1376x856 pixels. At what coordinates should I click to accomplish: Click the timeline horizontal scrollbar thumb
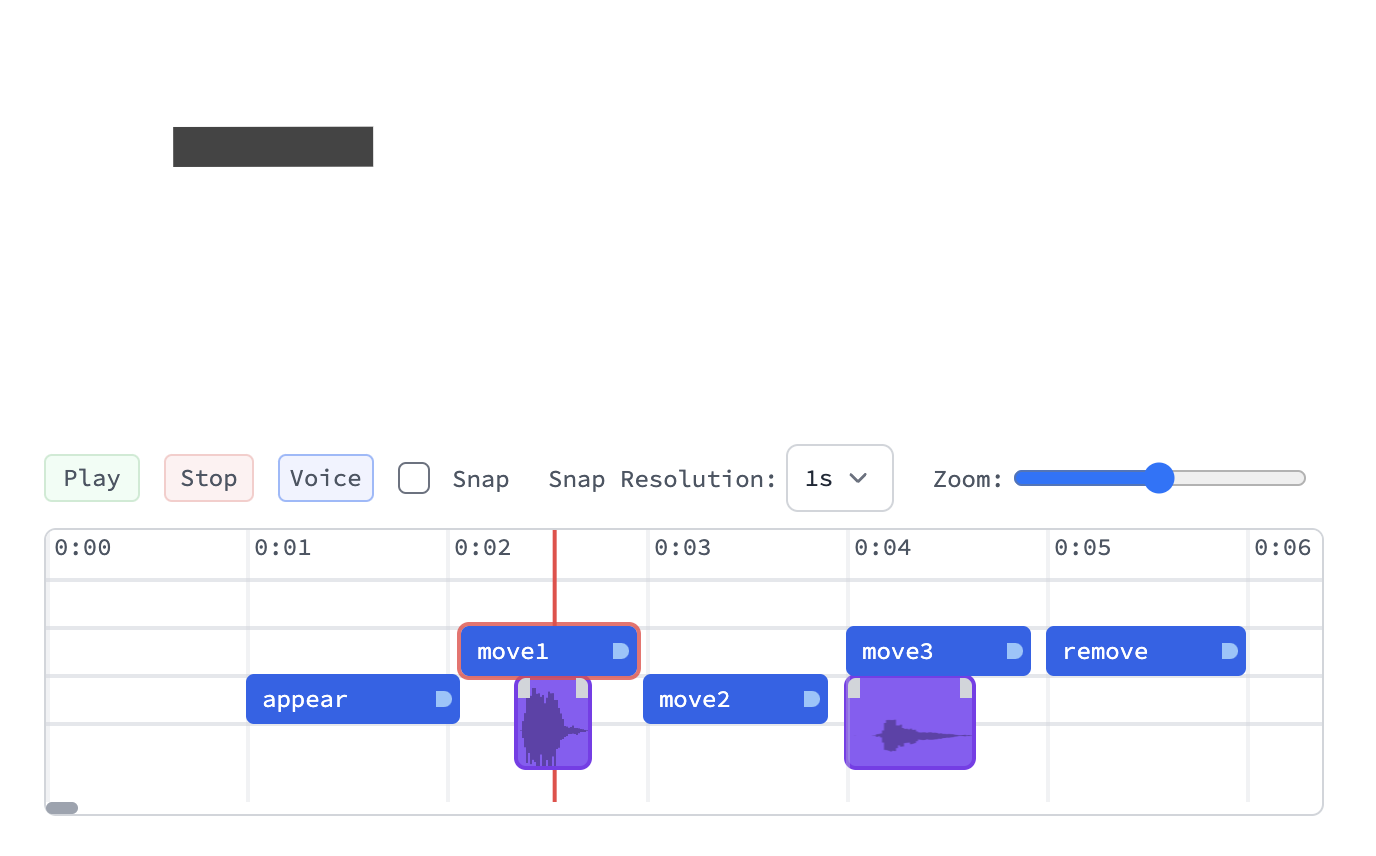click(62, 808)
